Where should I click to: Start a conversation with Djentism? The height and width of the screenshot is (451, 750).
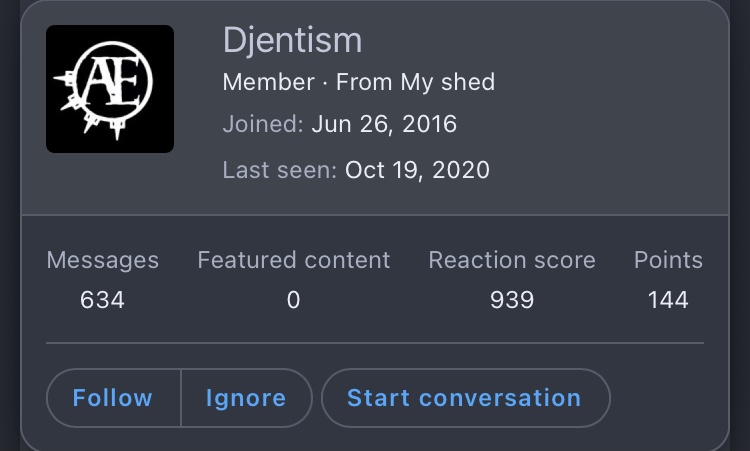(x=465, y=398)
